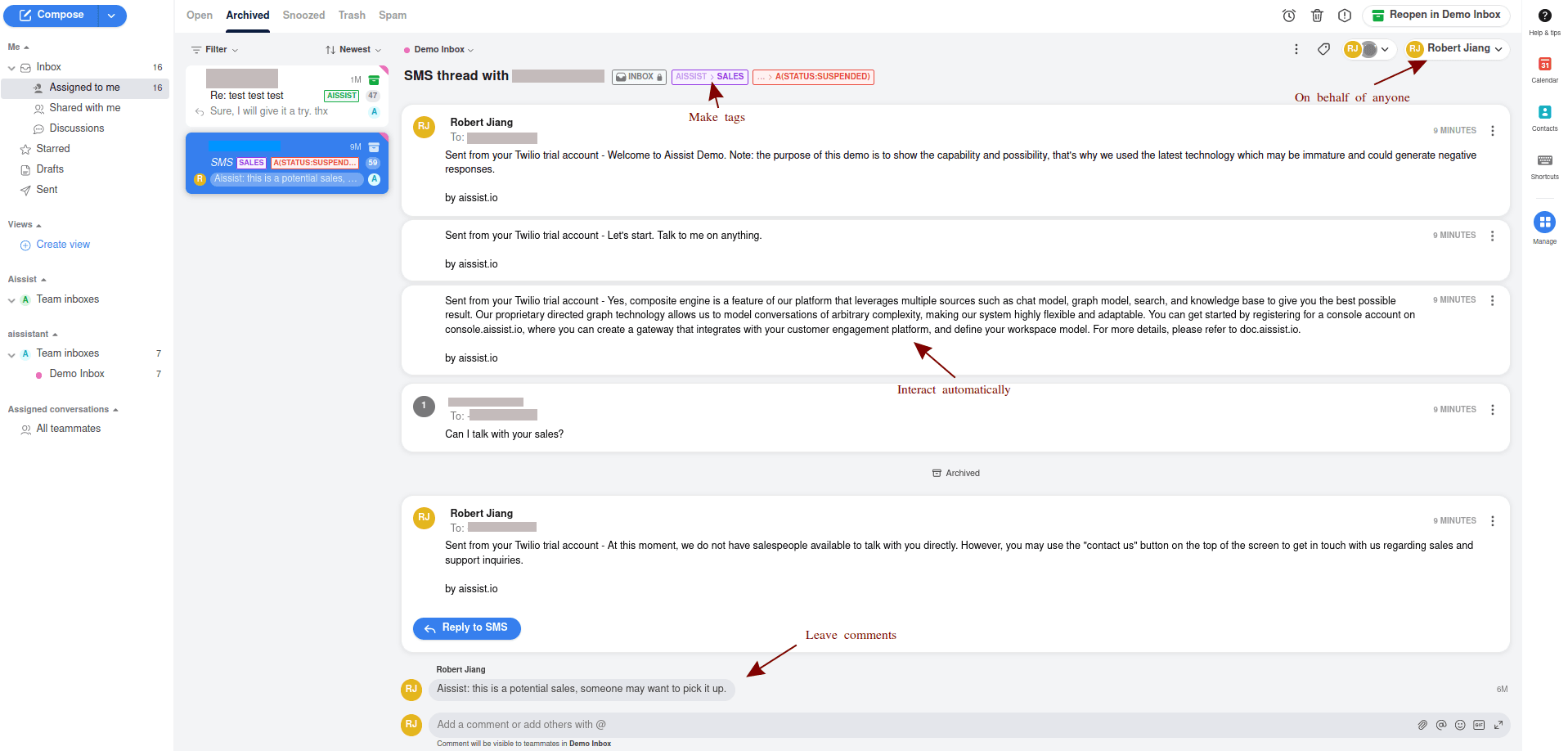1568x751 pixels.
Task: Open options for Welcome to Aissist Demo message
Action: (1493, 131)
